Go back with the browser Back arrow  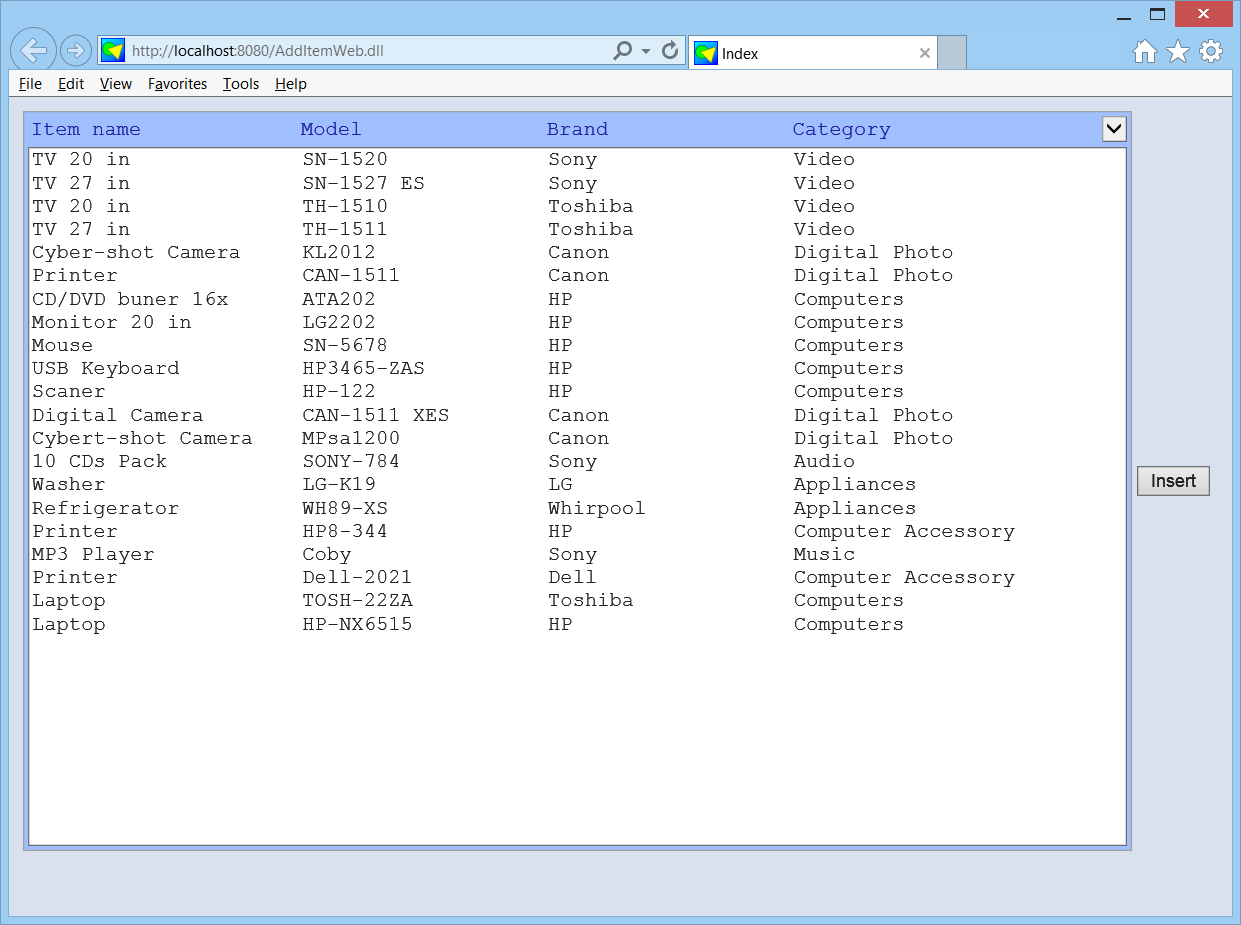(33, 50)
